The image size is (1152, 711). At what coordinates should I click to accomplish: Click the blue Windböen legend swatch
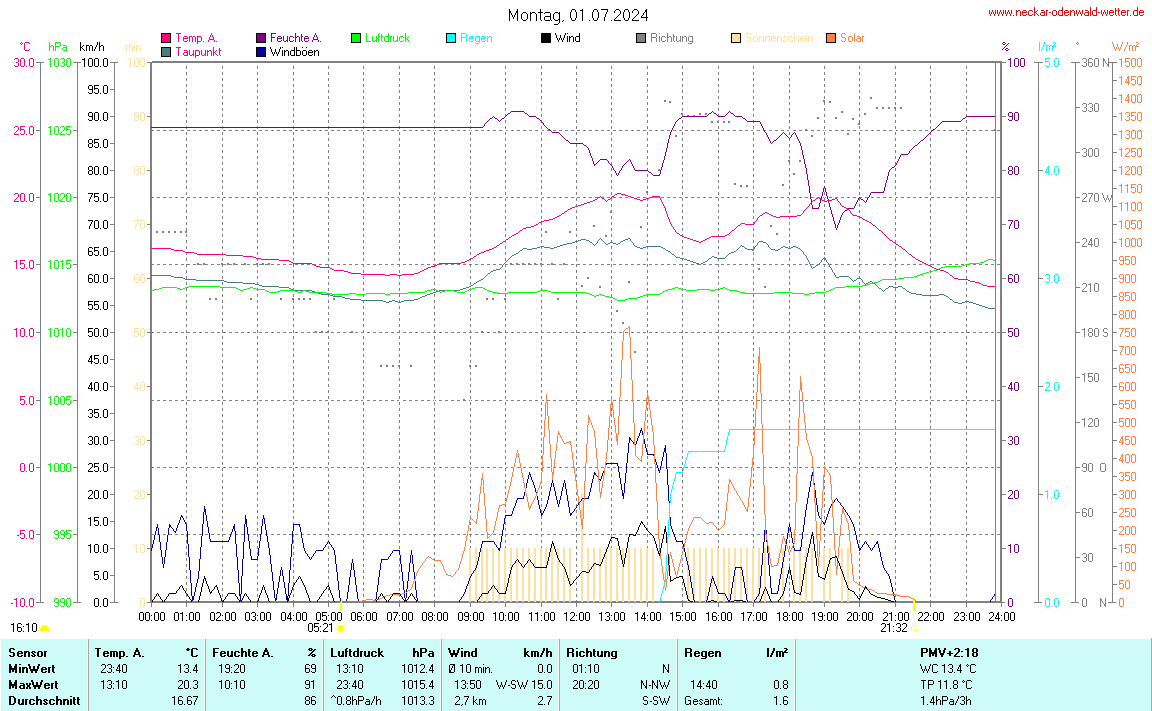(x=262, y=52)
